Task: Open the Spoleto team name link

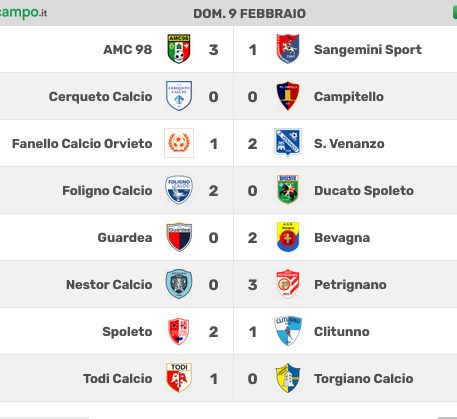Action: coord(127,332)
